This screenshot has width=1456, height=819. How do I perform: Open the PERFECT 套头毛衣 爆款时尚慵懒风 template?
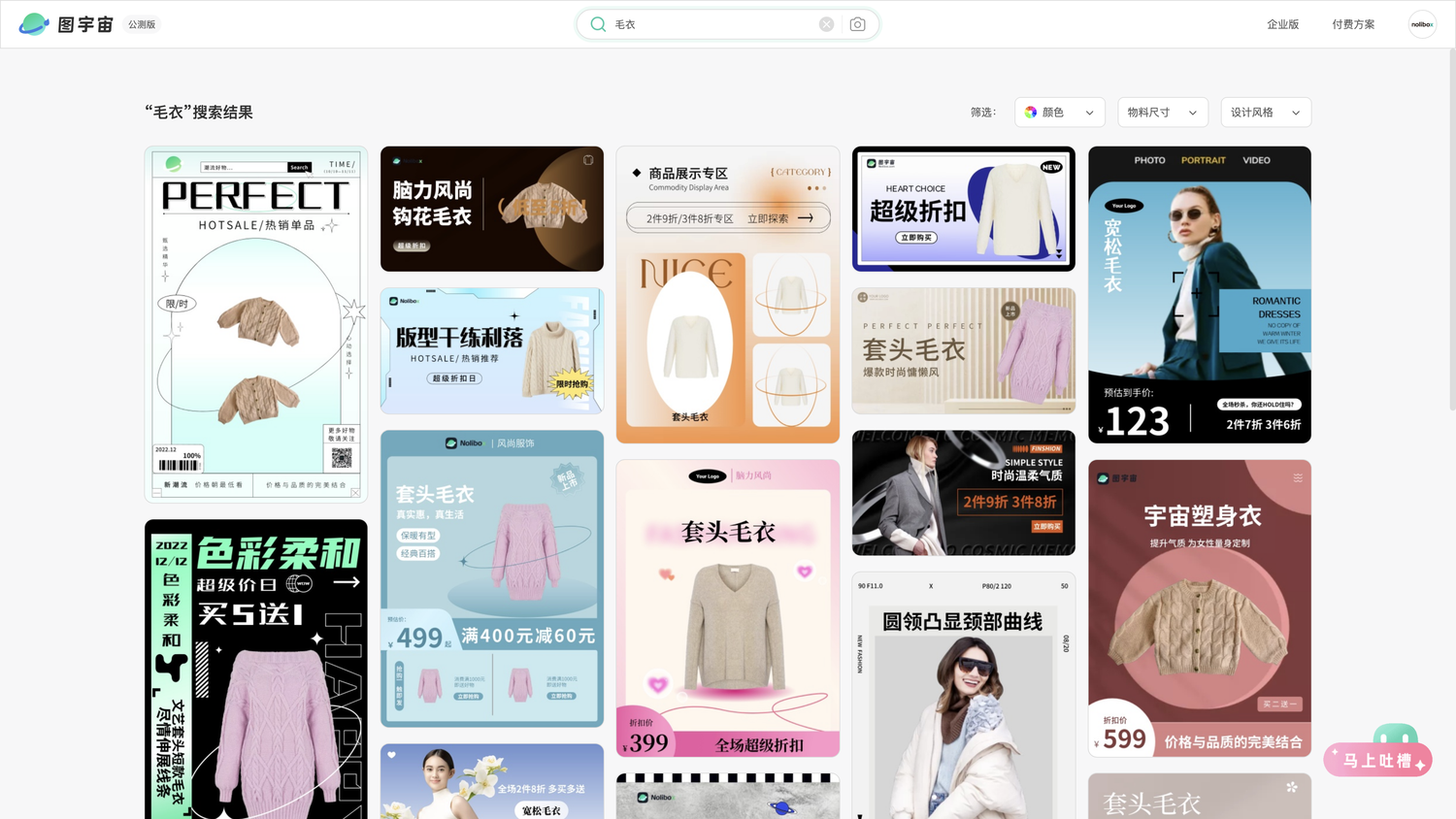pyautogui.click(x=964, y=351)
